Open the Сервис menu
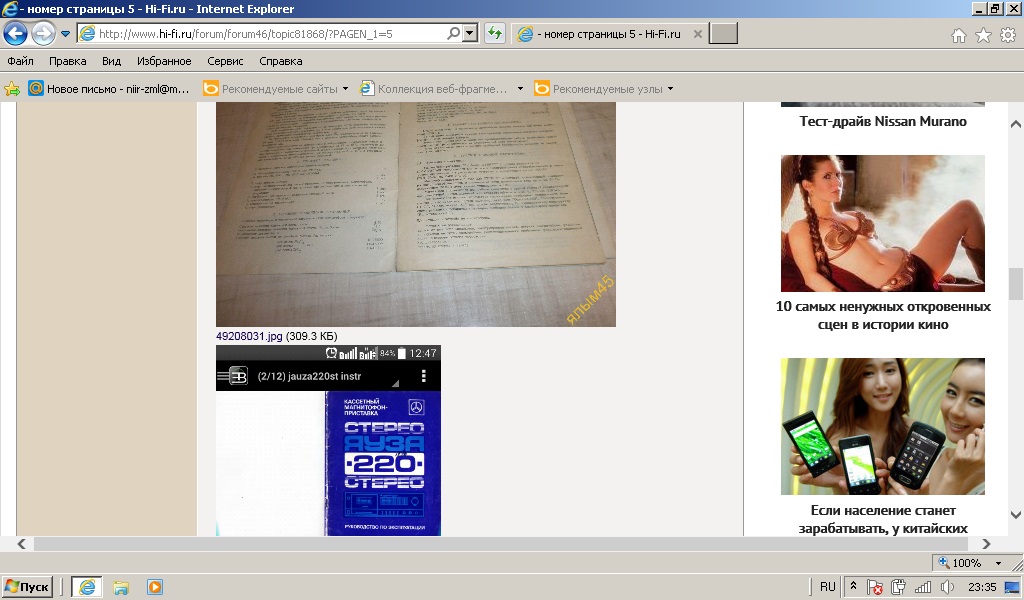 225,61
